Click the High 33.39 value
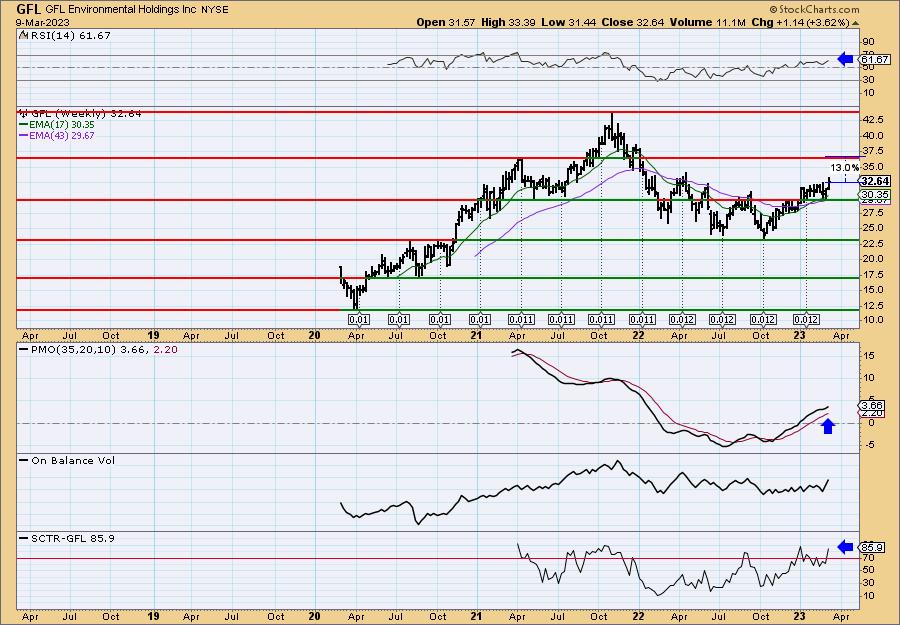900x625 pixels. pos(509,22)
